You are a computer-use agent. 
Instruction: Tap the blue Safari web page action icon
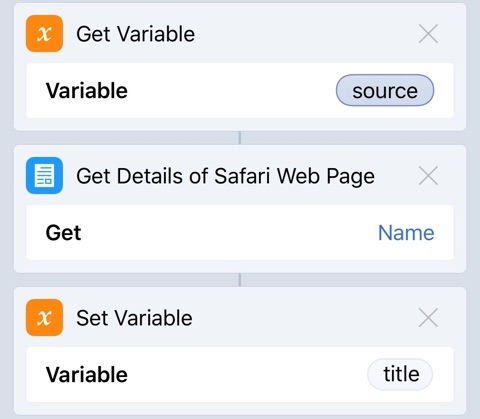(44, 175)
